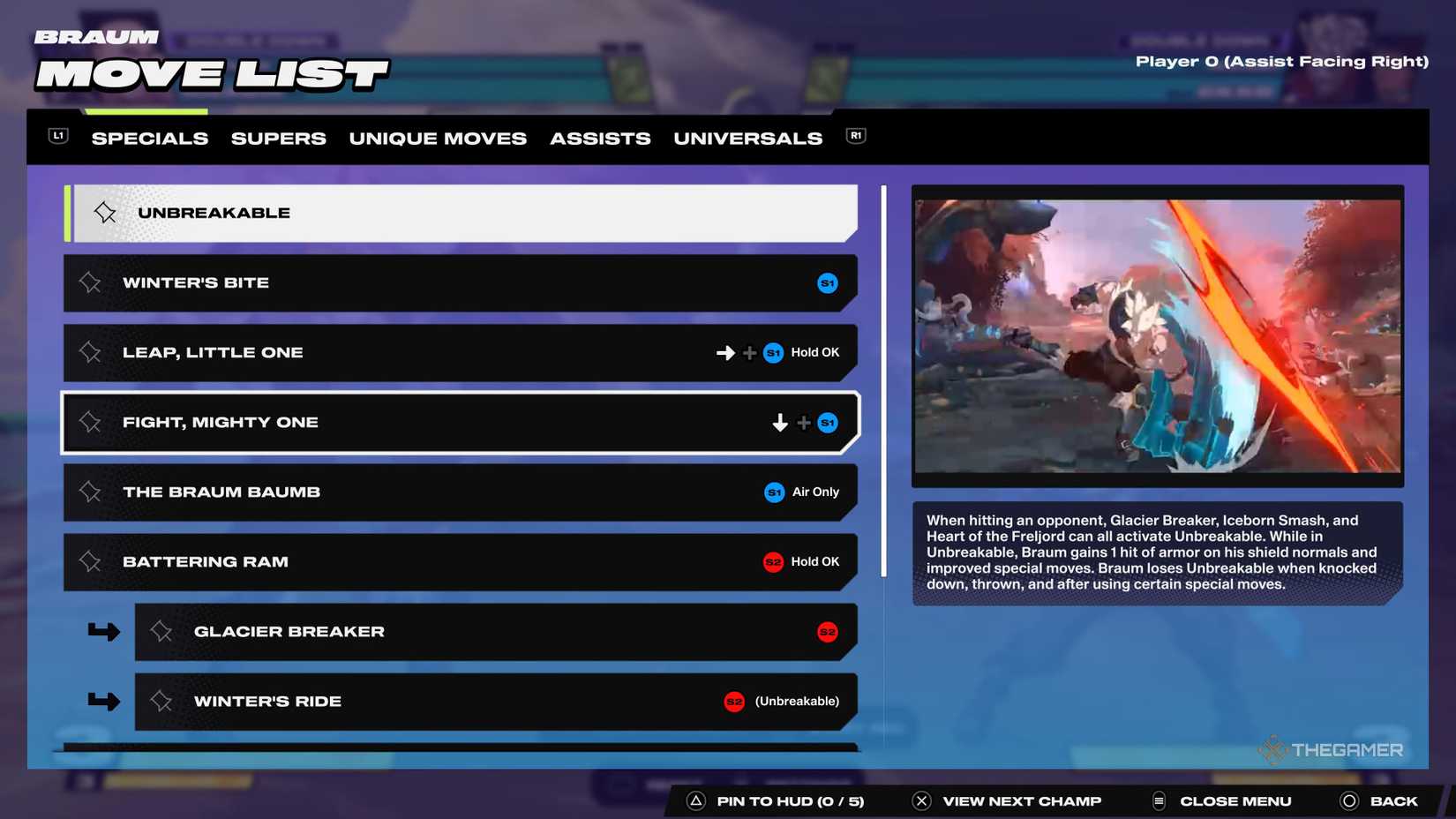Switch to the Supers tab
Screen dimensions: 1456x819
point(278,138)
